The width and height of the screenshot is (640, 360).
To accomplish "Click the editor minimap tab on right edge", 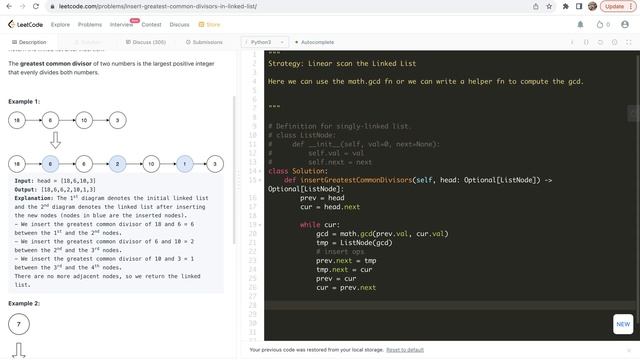I will coord(633,113).
